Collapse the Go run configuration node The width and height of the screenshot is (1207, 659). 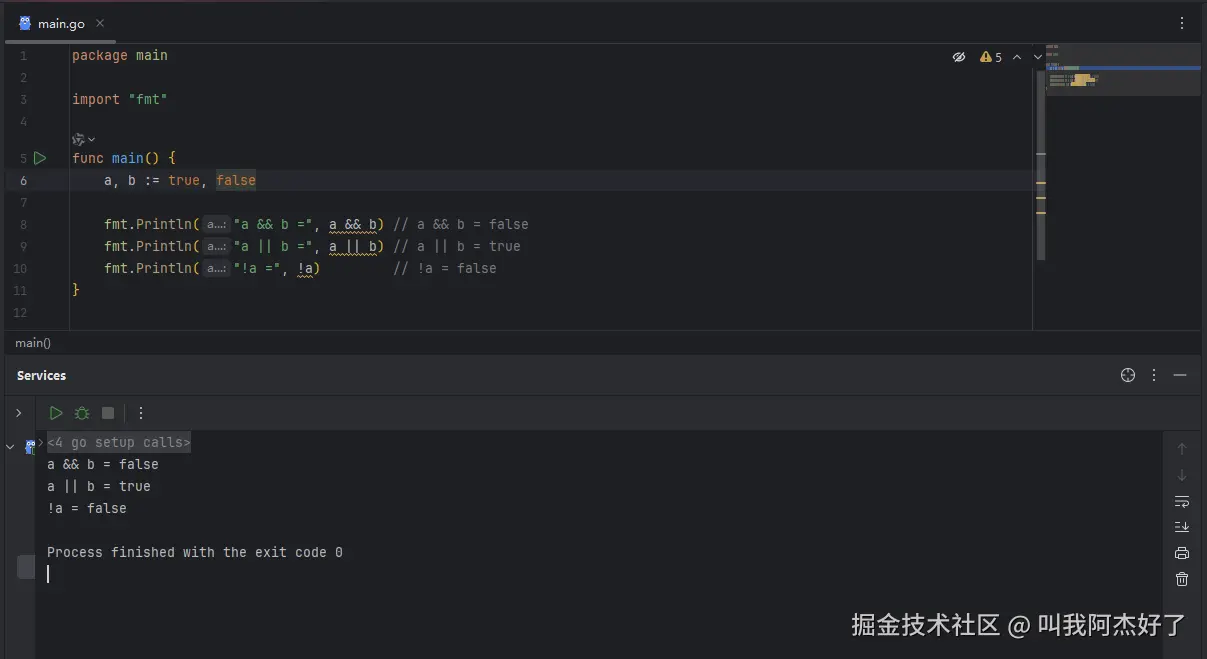click(x=11, y=447)
